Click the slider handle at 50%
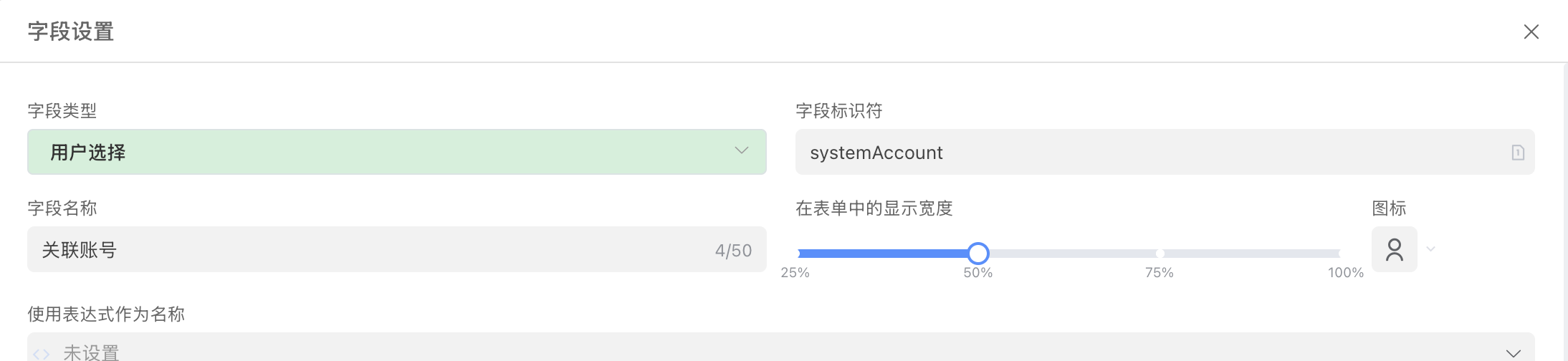 [978, 253]
